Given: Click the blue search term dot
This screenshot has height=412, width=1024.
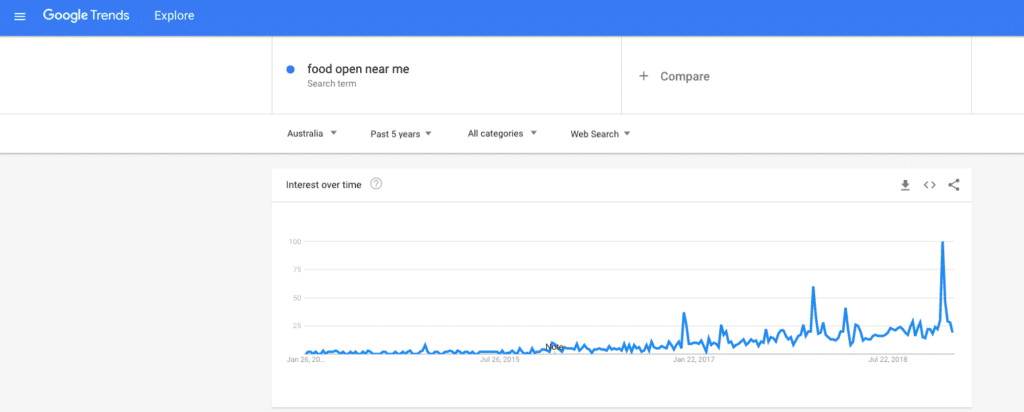Looking at the screenshot, I should tap(290, 69).
